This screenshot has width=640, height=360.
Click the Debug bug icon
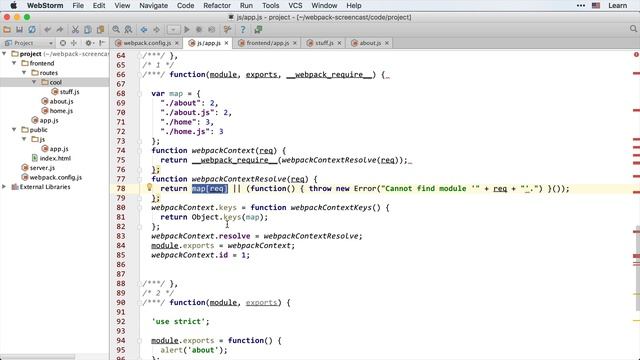[199, 29]
